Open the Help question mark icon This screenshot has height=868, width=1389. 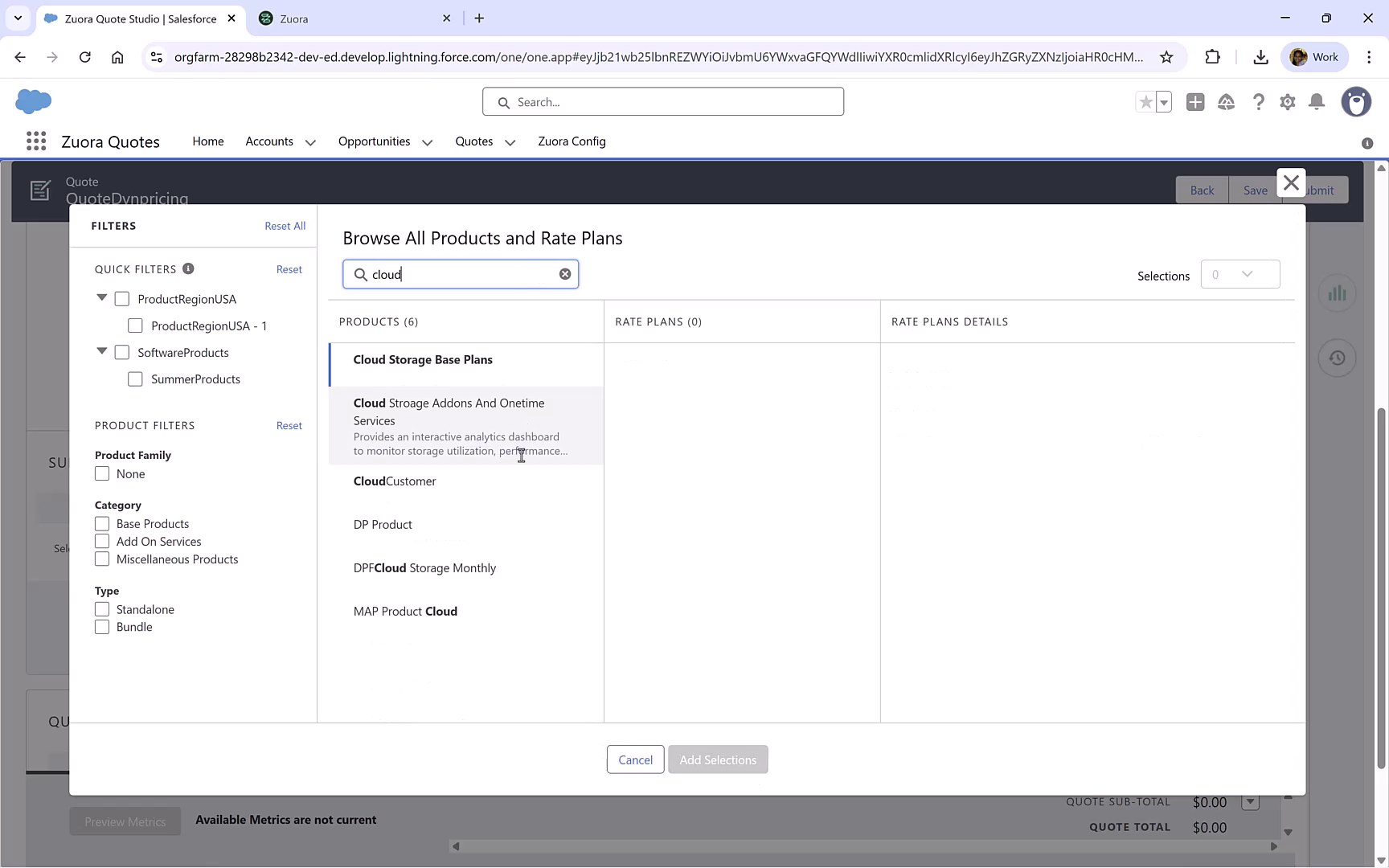(x=1258, y=102)
